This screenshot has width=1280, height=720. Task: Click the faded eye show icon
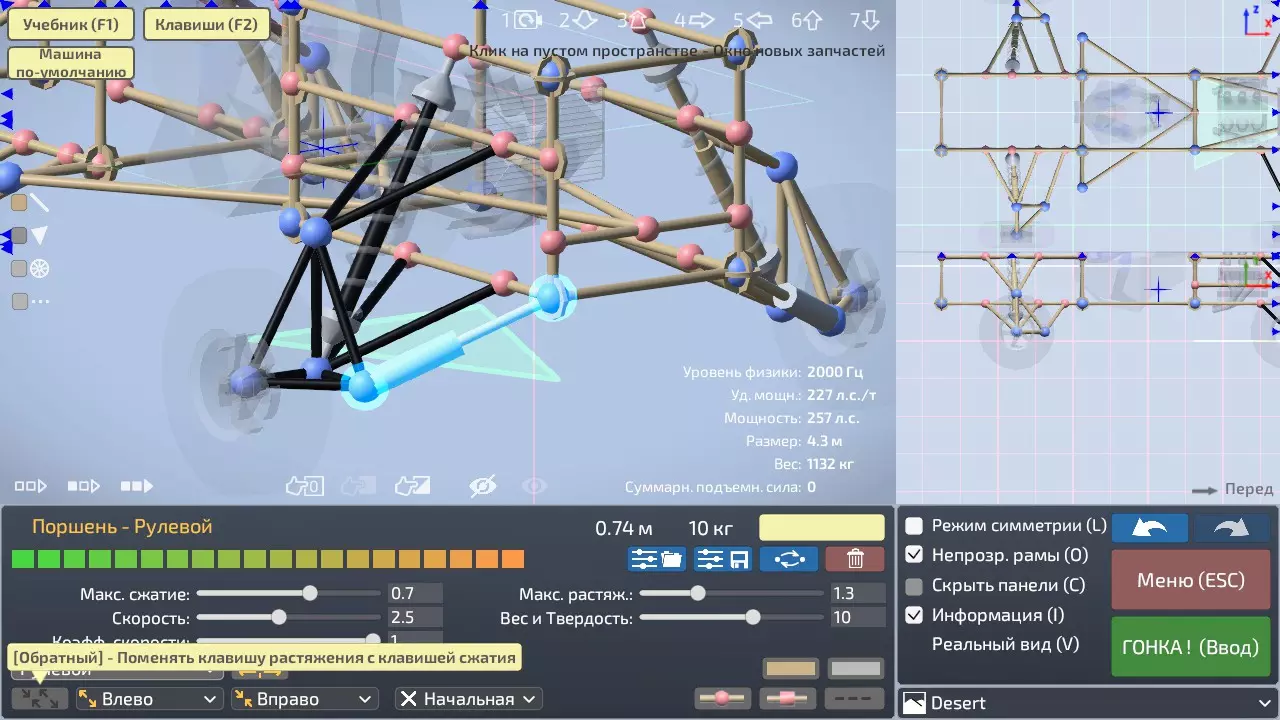(x=535, y=487)
